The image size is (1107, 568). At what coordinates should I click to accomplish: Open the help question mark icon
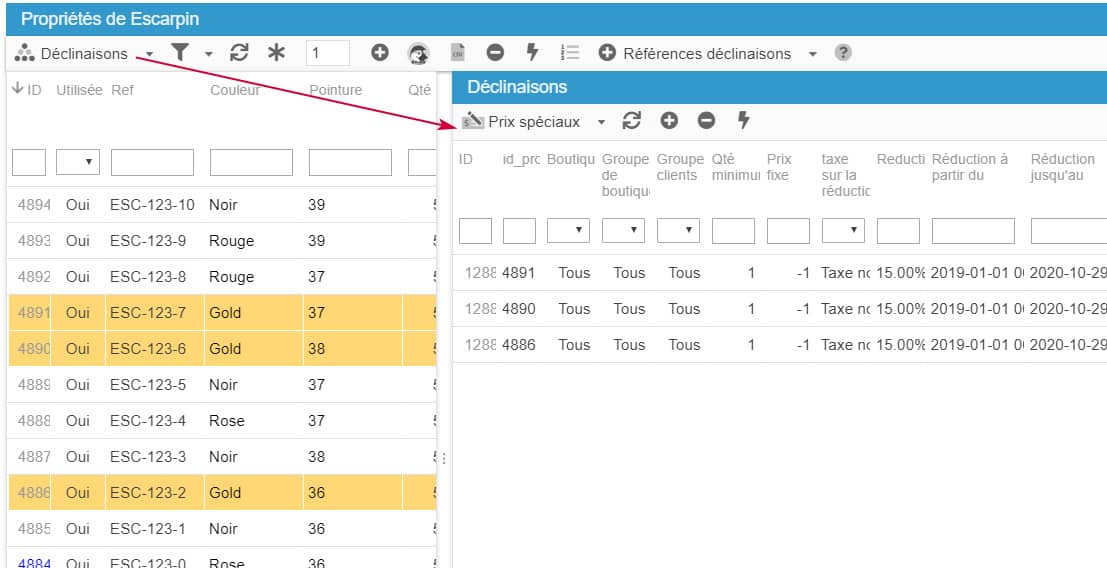point(843,53)
